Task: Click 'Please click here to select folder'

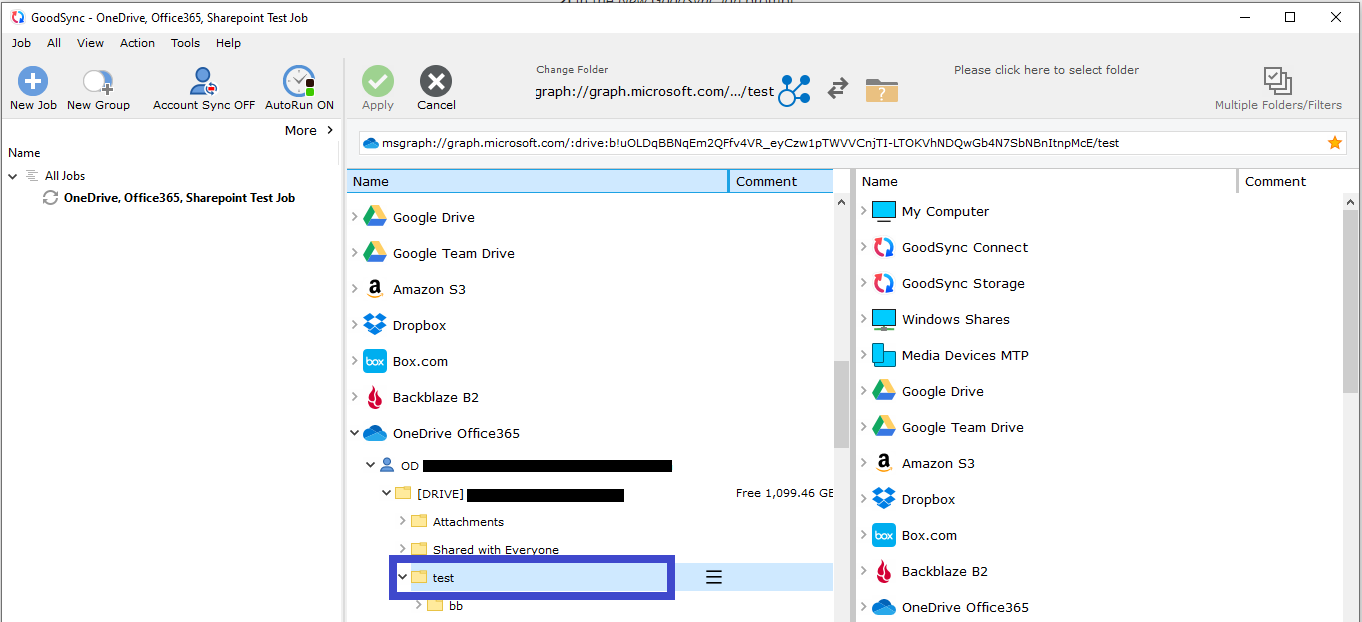Action: click(x=1046, y=70)
